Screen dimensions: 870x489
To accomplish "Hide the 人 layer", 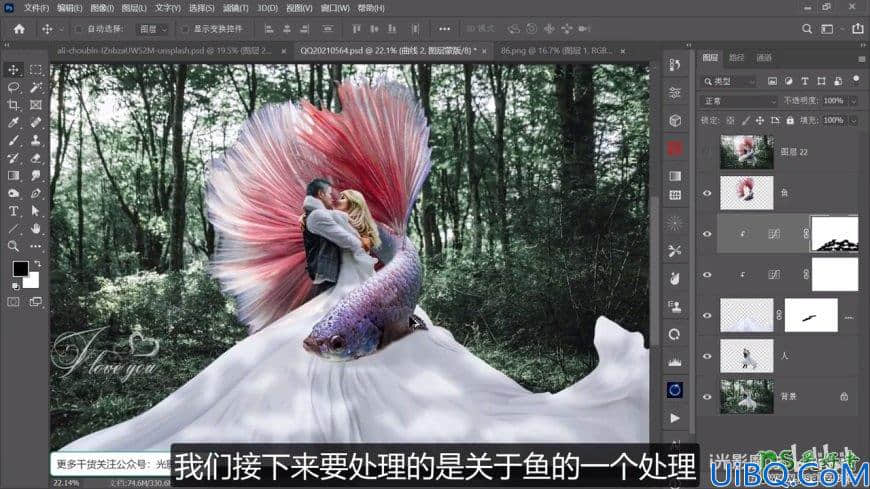I will pos(707,356).
